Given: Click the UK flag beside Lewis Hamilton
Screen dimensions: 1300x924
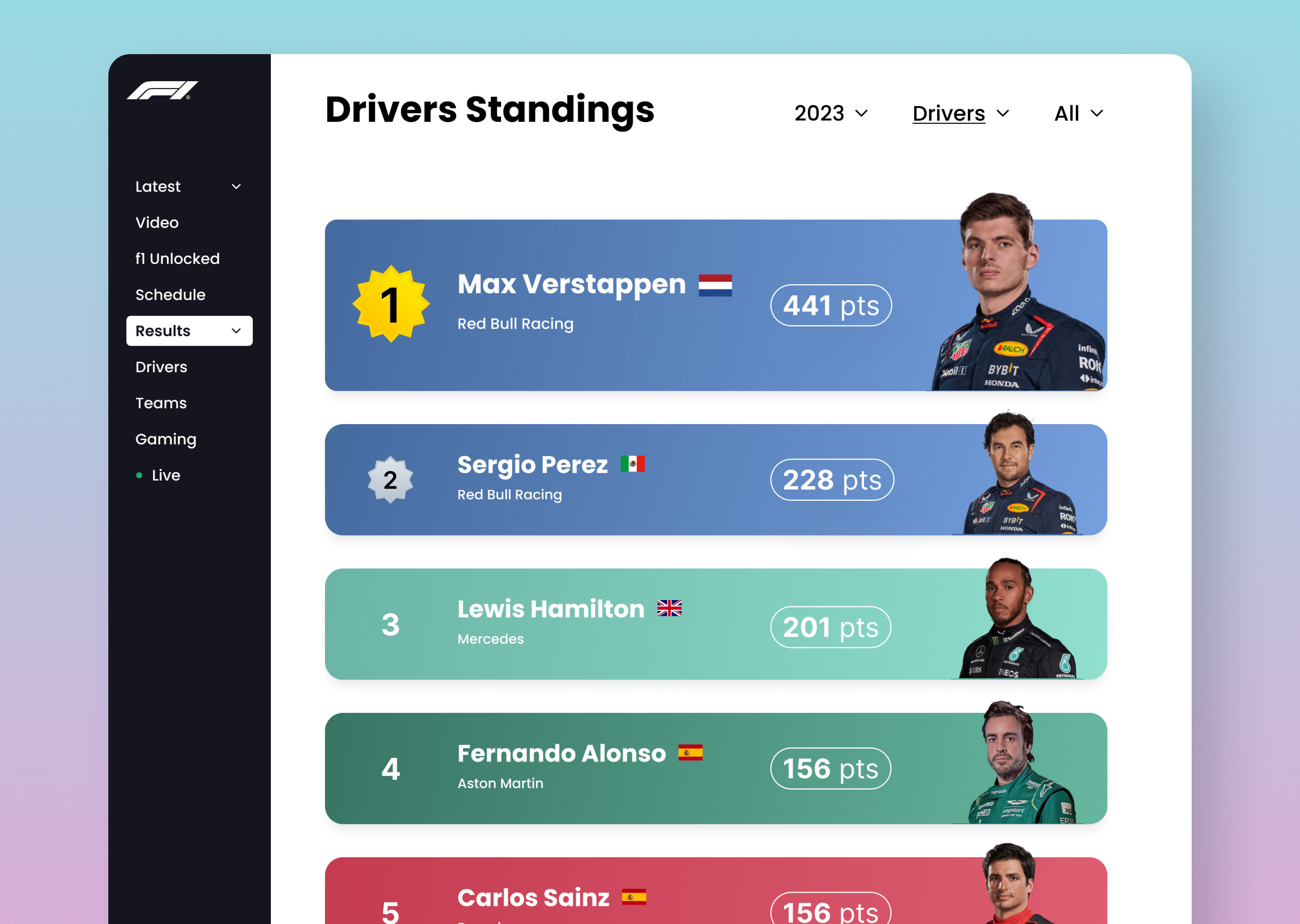Looking at the screenshot, I should tap(670, 609).
